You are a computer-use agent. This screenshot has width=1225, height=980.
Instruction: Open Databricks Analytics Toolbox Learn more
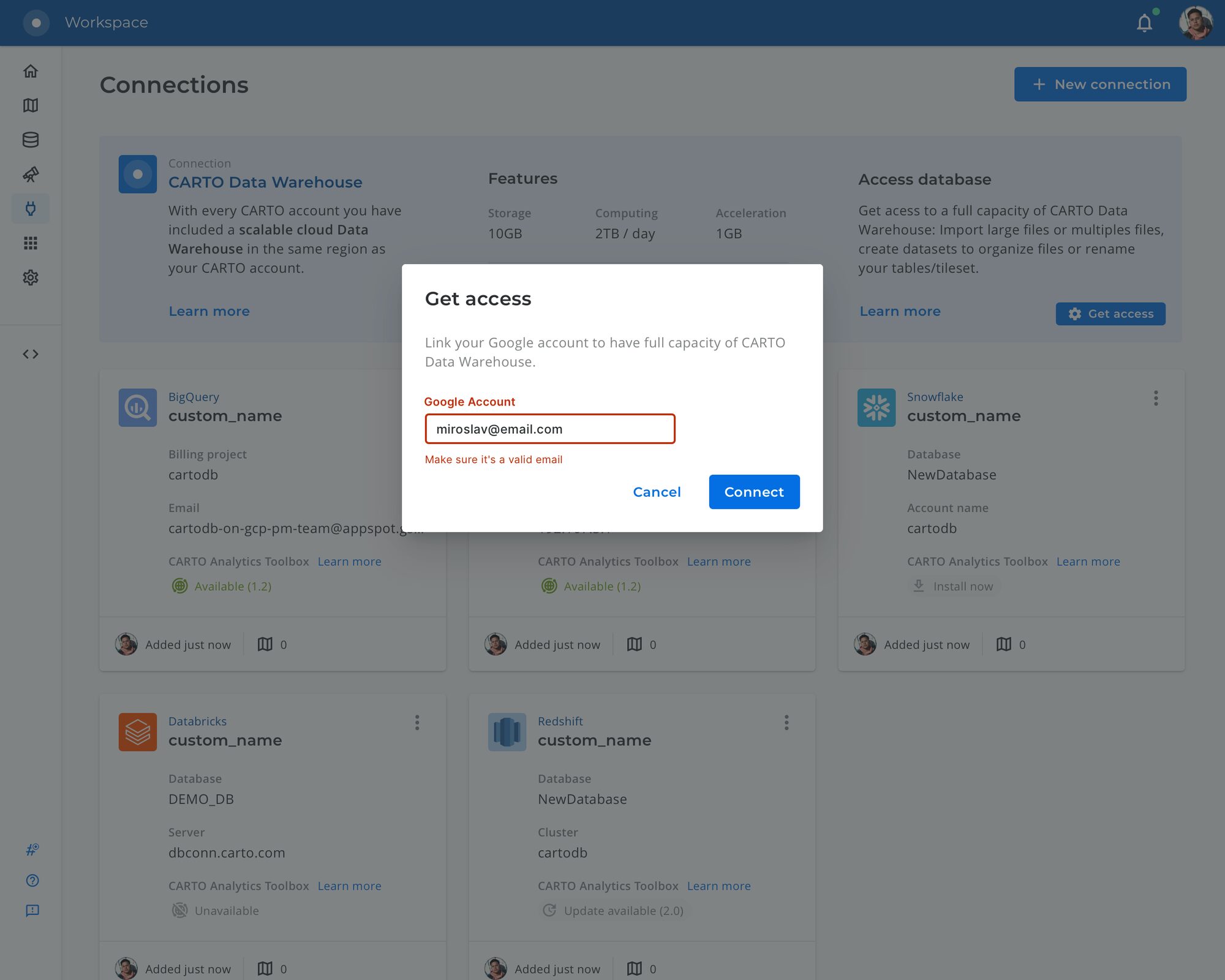(349, 886)
